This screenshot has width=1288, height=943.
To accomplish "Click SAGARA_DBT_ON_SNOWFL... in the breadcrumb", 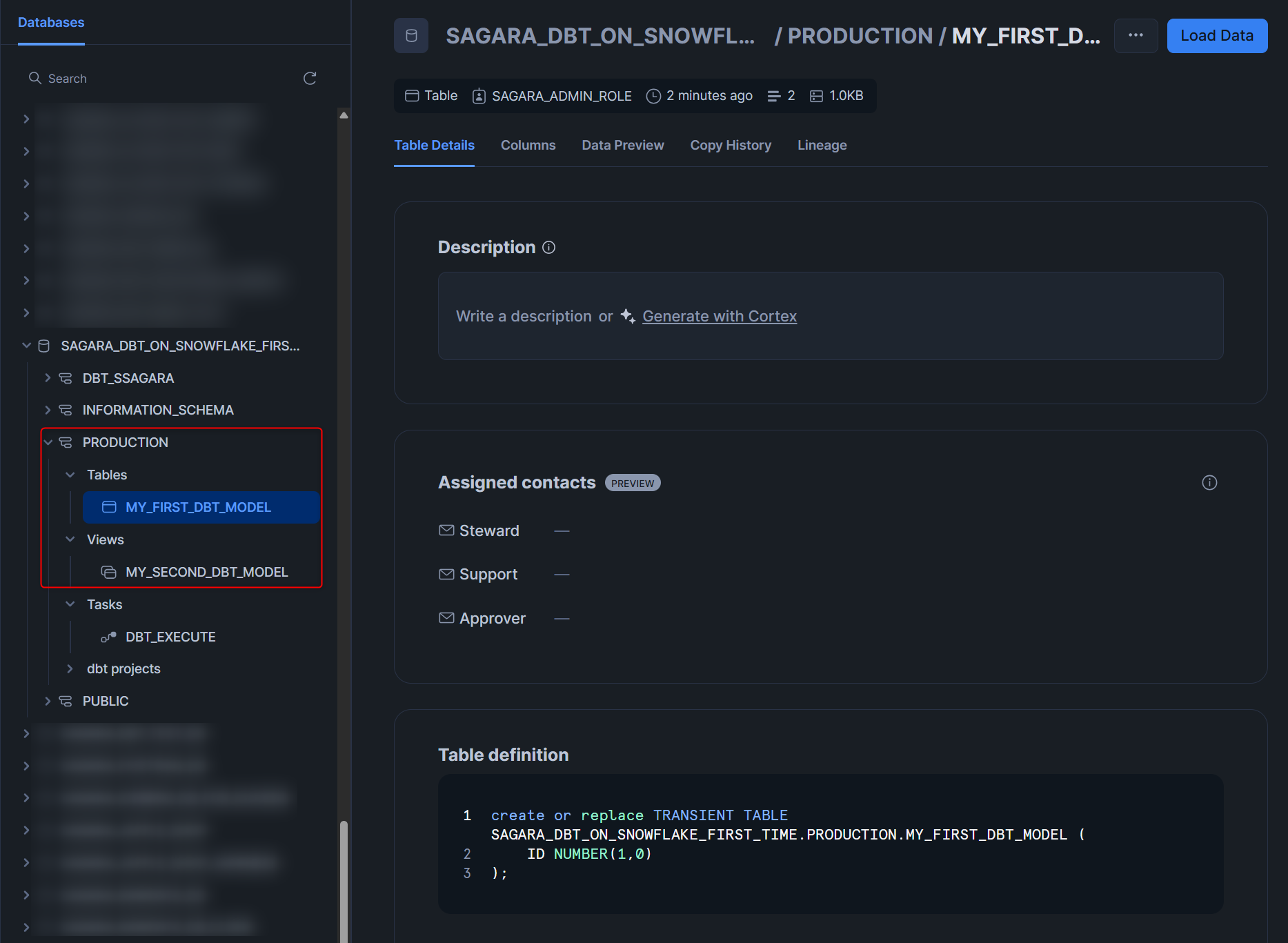I will pyautogui.click(x=600, y=36).
